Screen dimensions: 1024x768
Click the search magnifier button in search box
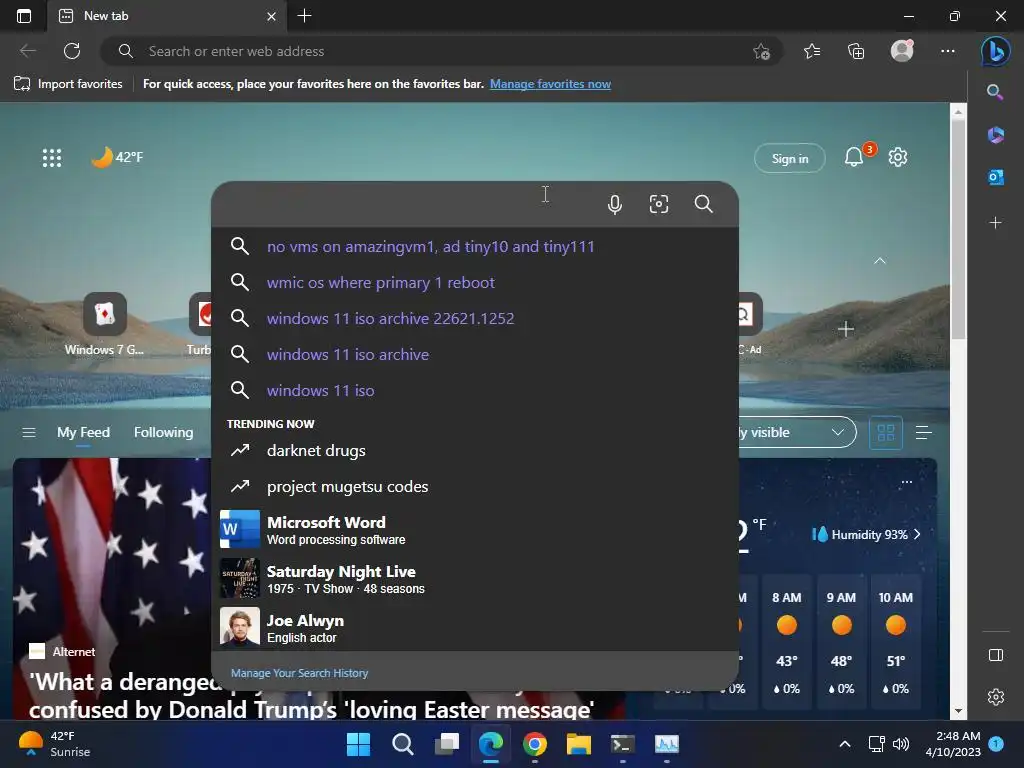click(x=703, y=204)
